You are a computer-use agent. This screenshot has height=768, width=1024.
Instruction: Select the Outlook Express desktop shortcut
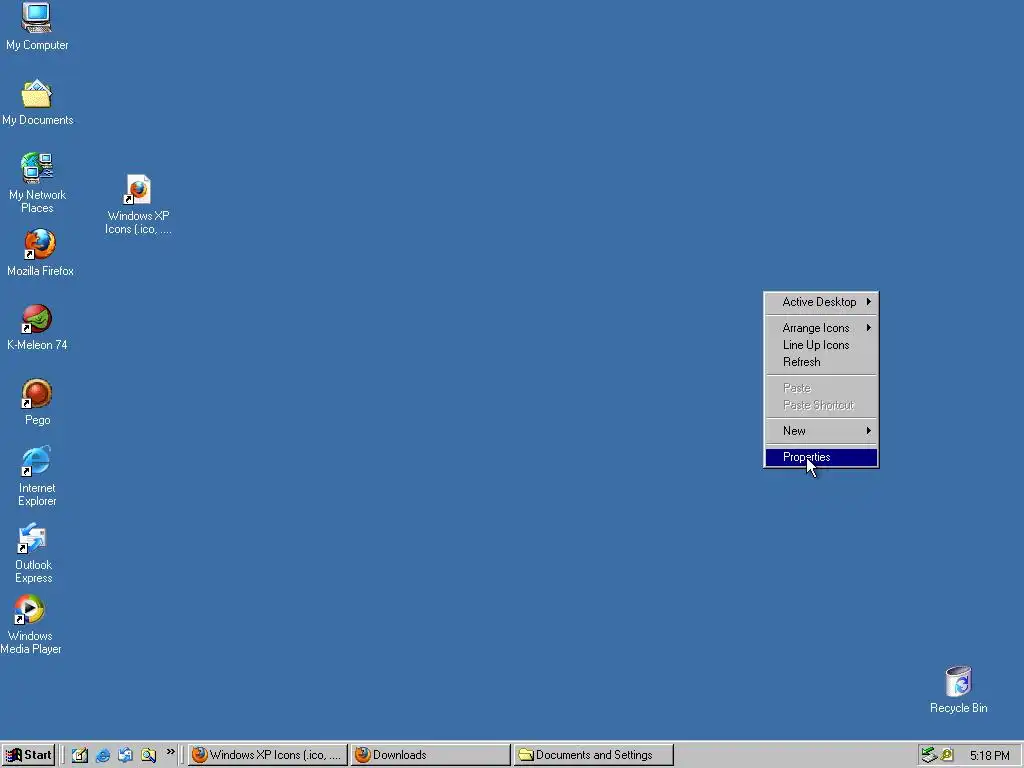tap(33, 553)
